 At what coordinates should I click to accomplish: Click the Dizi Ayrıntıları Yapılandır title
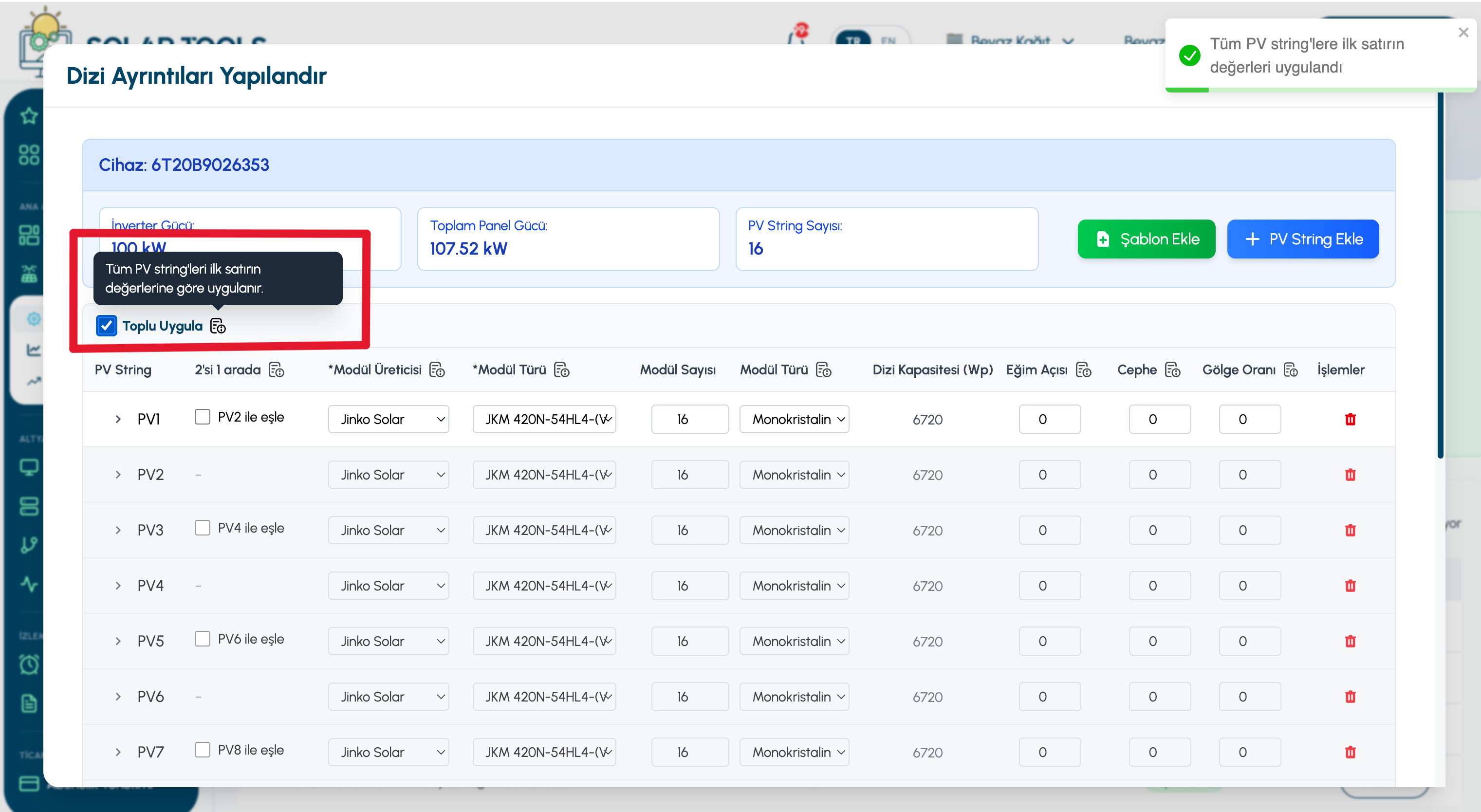(x=197, y=76)
